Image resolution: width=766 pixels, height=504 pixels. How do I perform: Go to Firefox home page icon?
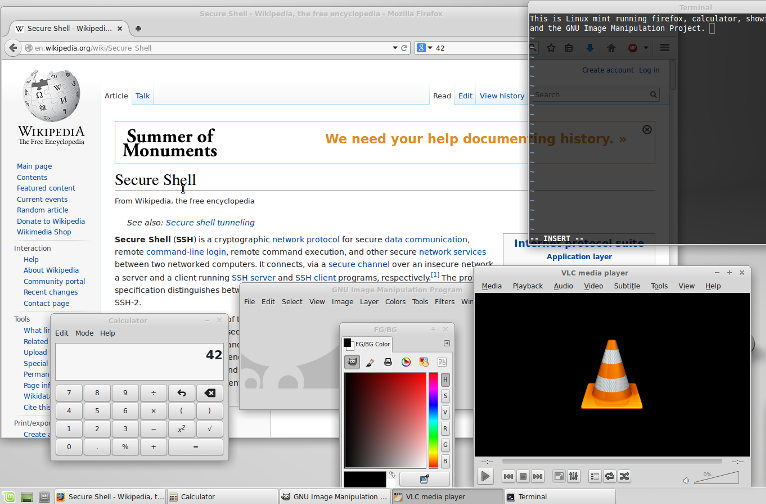click(611, 48)
